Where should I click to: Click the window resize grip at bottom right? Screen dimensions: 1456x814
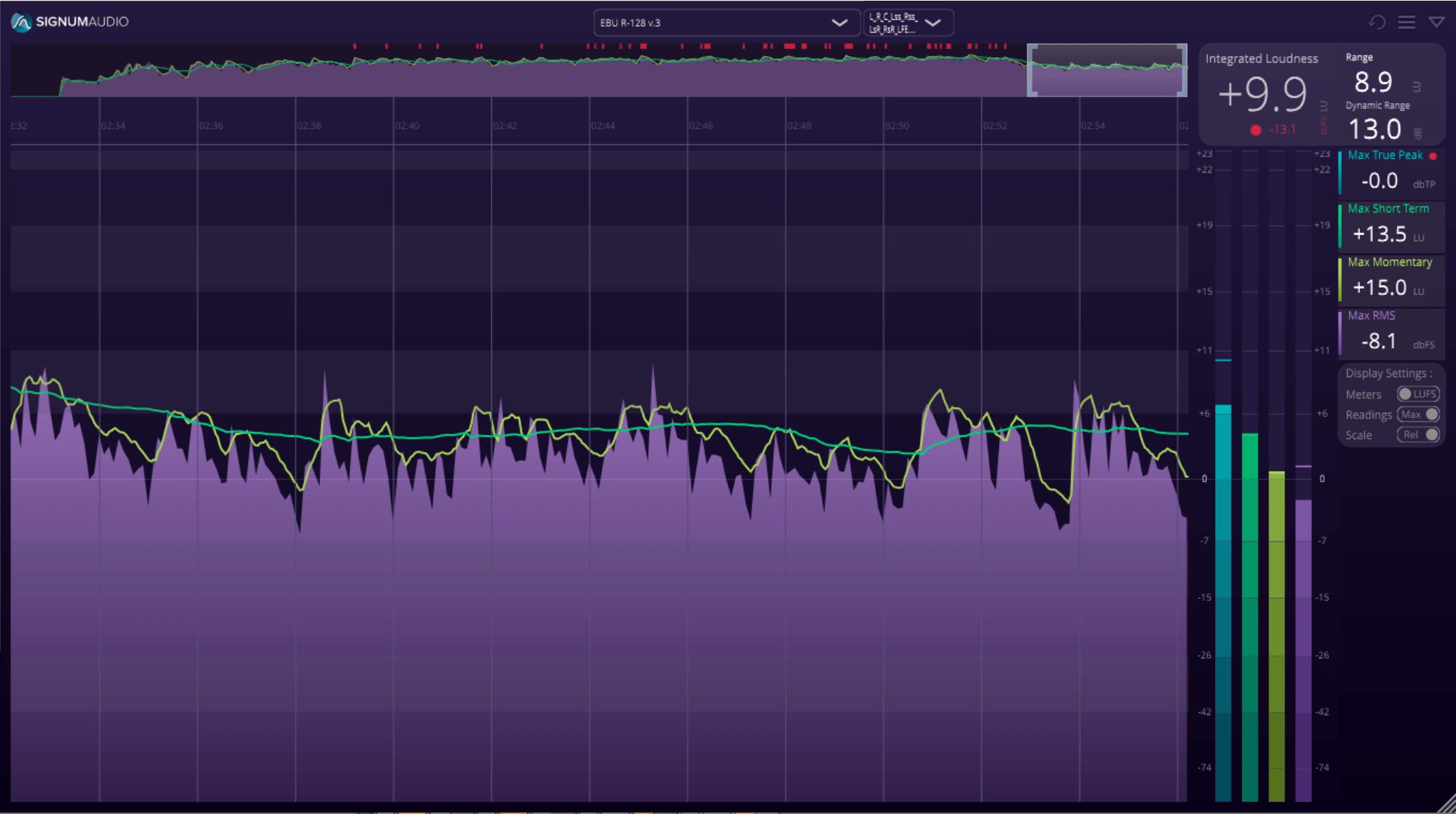1447,805
